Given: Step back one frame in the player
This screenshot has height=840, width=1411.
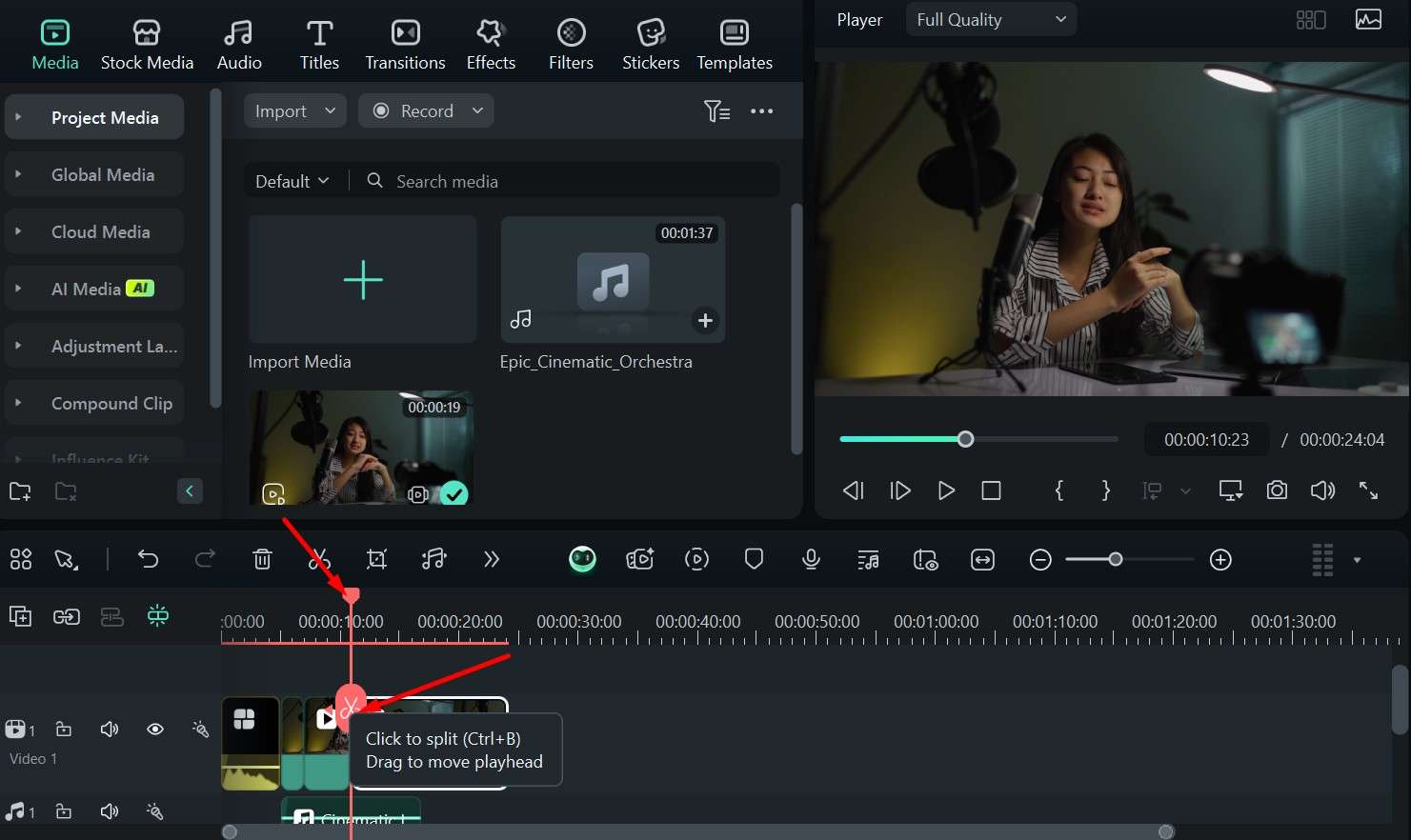Looking at the screenshot, I should point(854,490).
